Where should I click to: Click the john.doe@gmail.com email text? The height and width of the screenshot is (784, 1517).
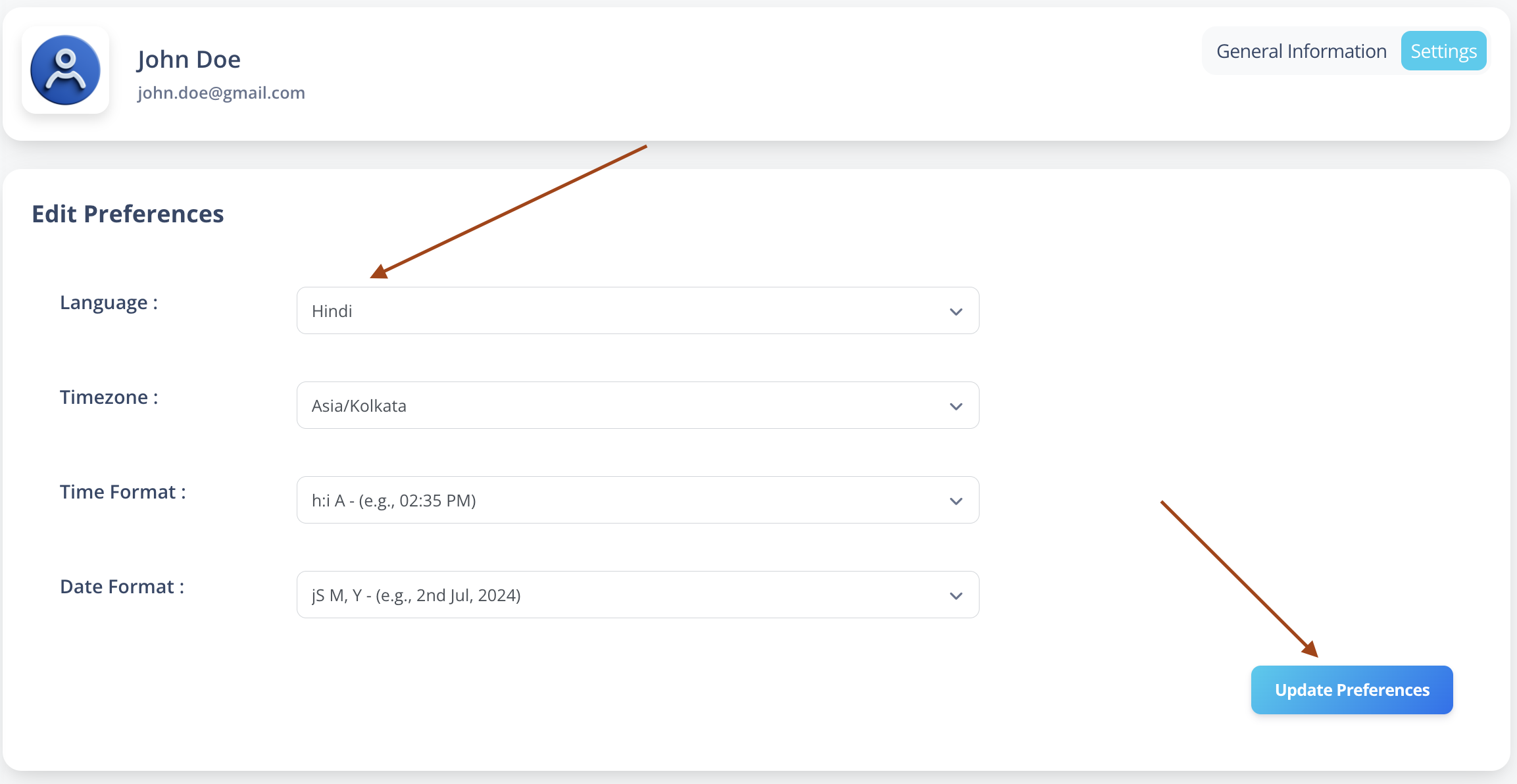(221, 93)
